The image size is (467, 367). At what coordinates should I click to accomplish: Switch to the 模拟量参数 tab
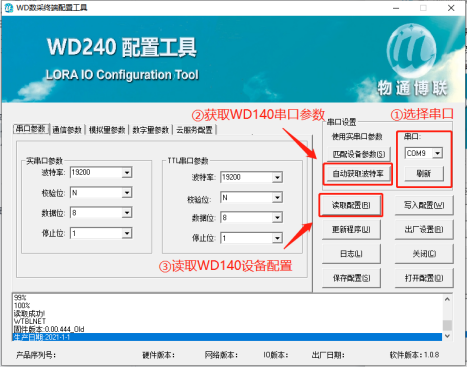tap(107, 130)
